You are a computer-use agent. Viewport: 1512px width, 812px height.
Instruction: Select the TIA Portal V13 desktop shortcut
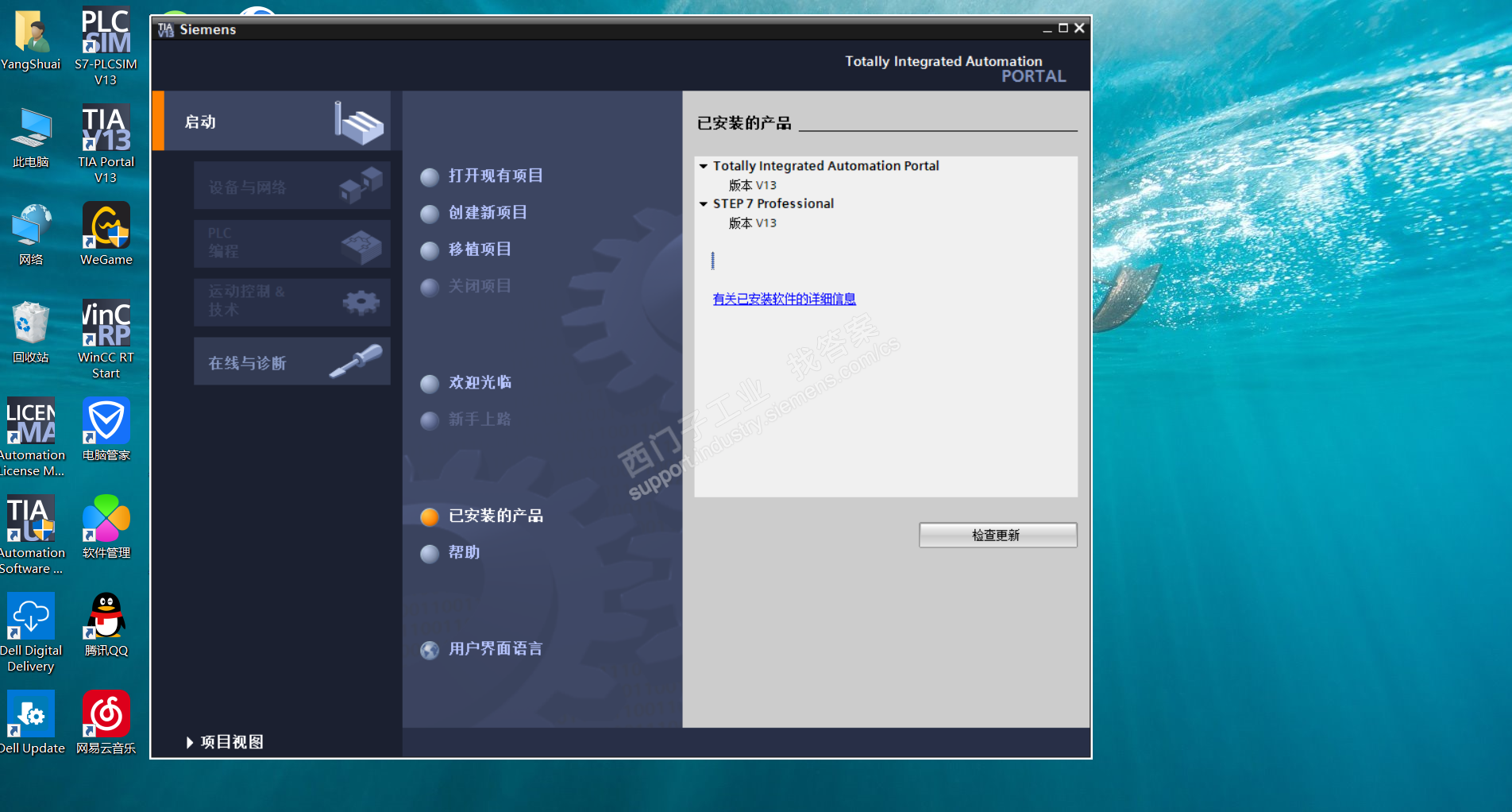[106, 144]
